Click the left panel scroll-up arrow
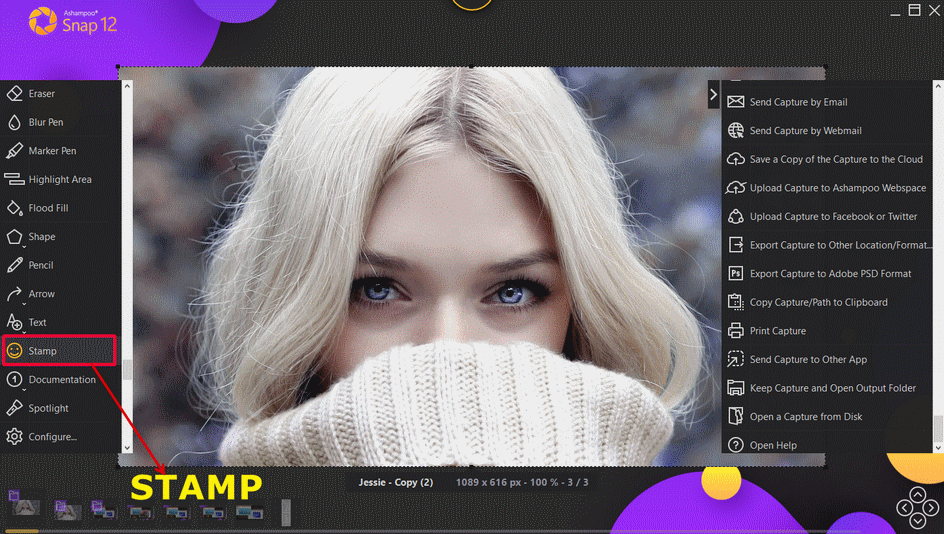The image size is (944, 534). (x=127, y=86)
